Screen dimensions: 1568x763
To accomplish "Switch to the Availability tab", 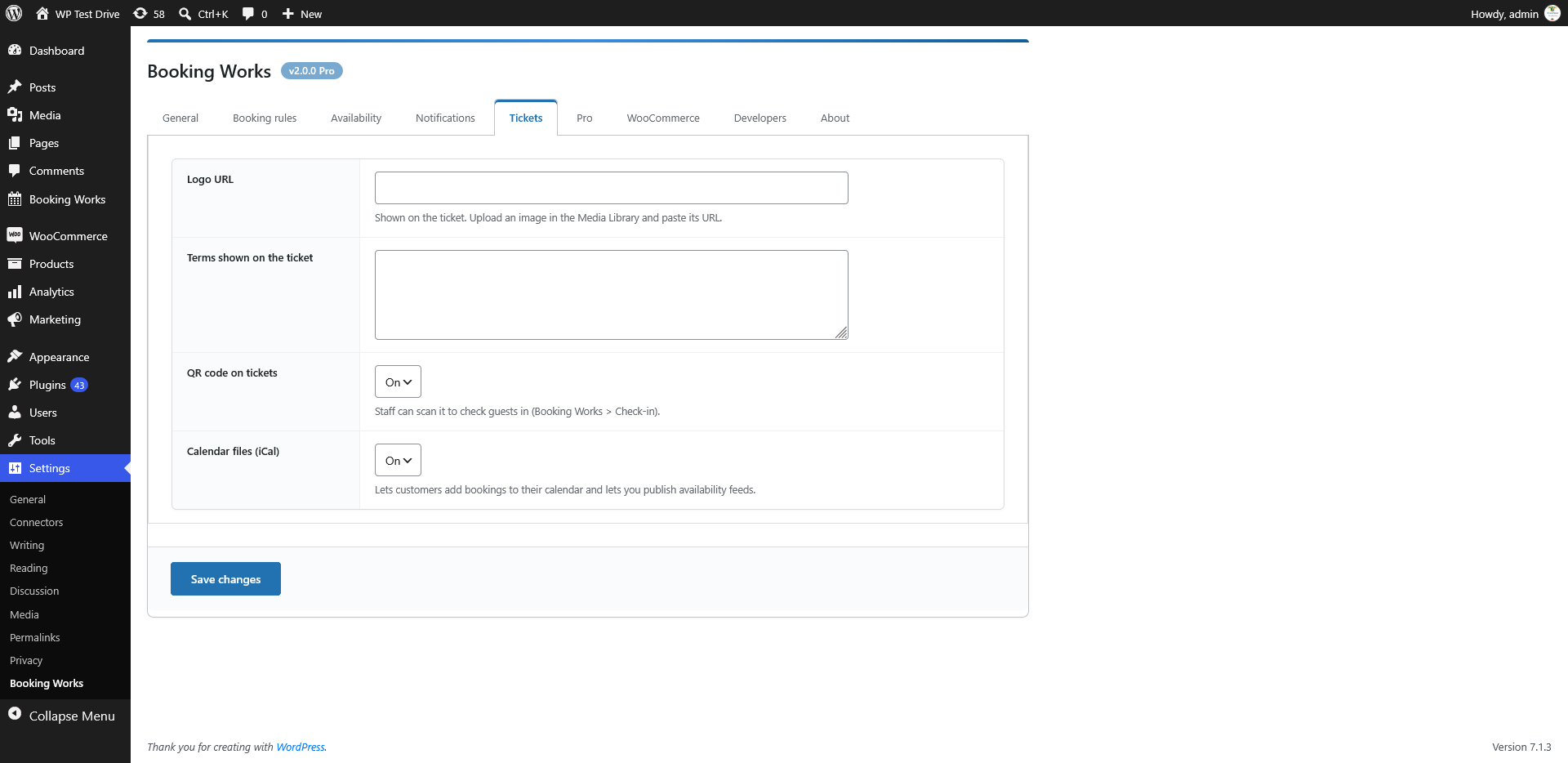I will point(356,118).
